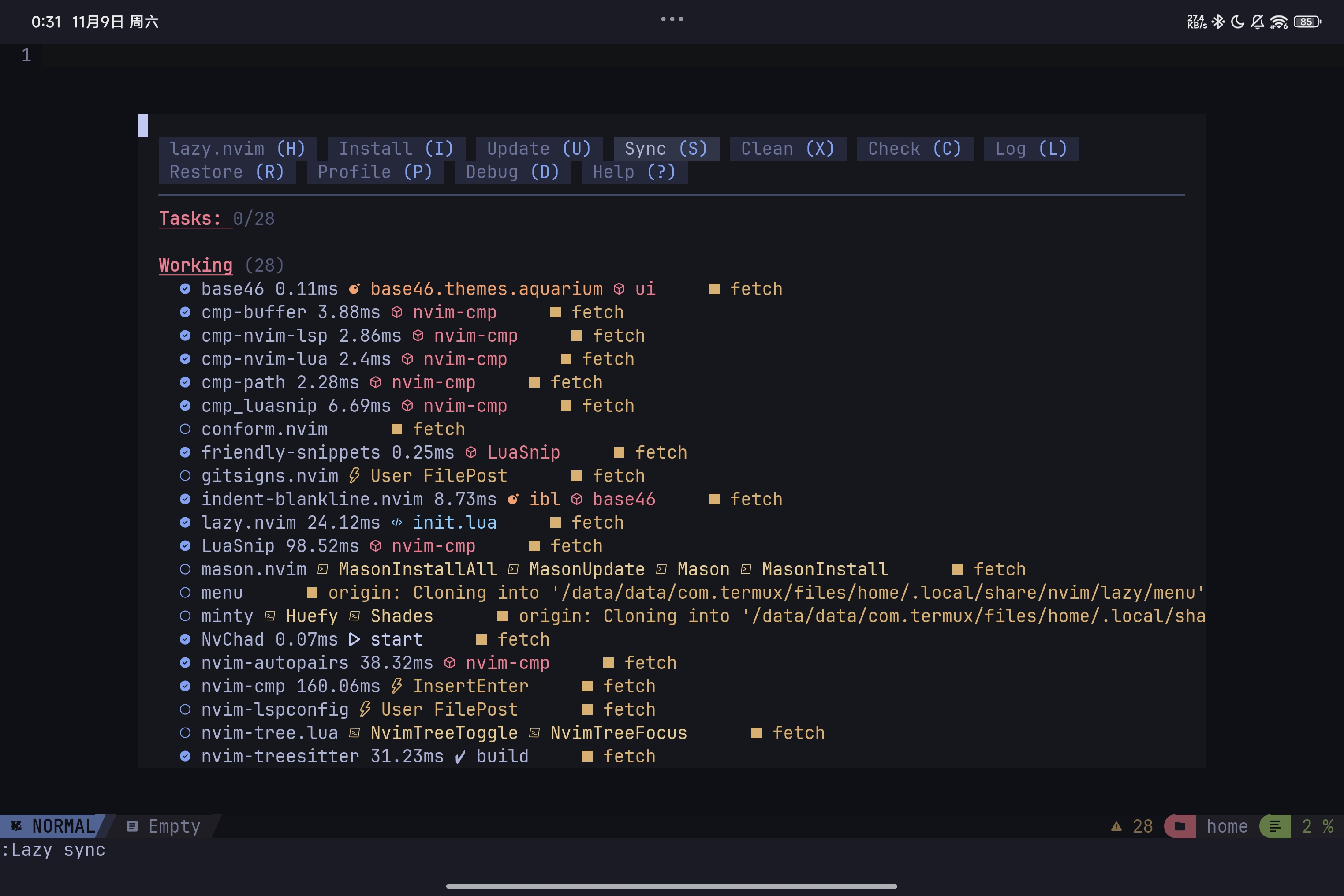Select the Check (C) tab

915,149
